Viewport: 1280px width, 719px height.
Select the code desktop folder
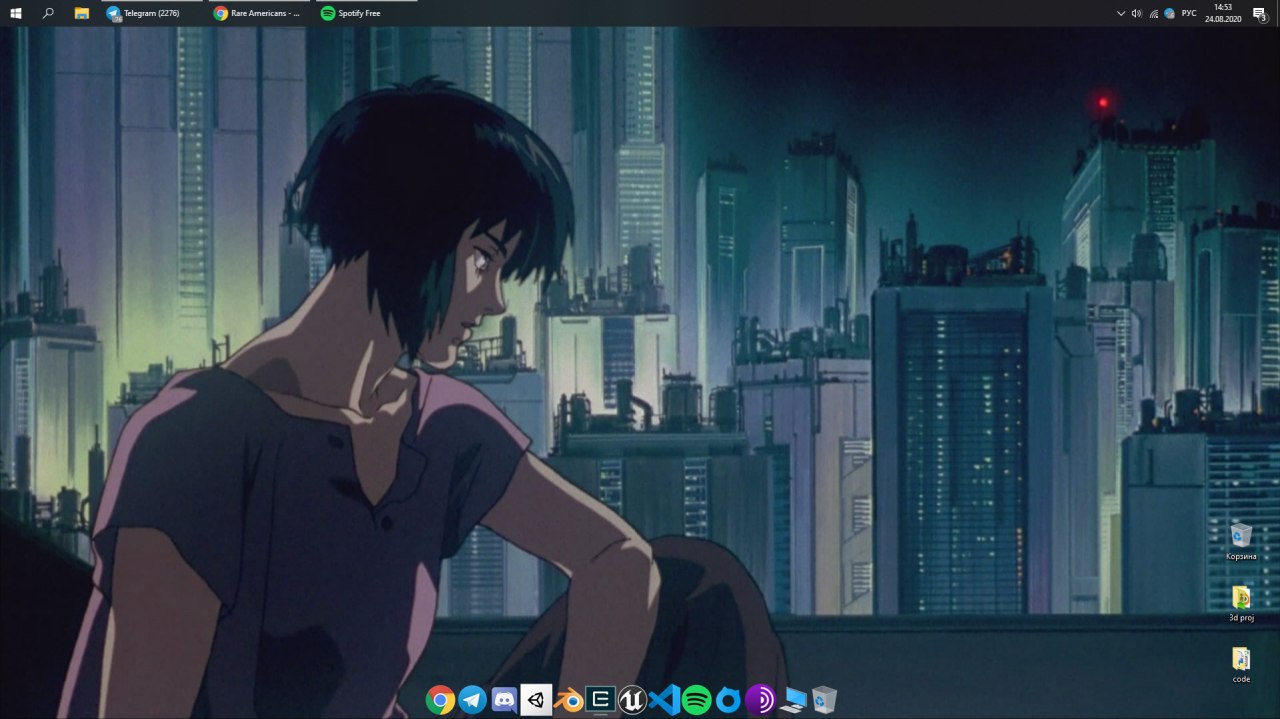(x=1241, y=665)
